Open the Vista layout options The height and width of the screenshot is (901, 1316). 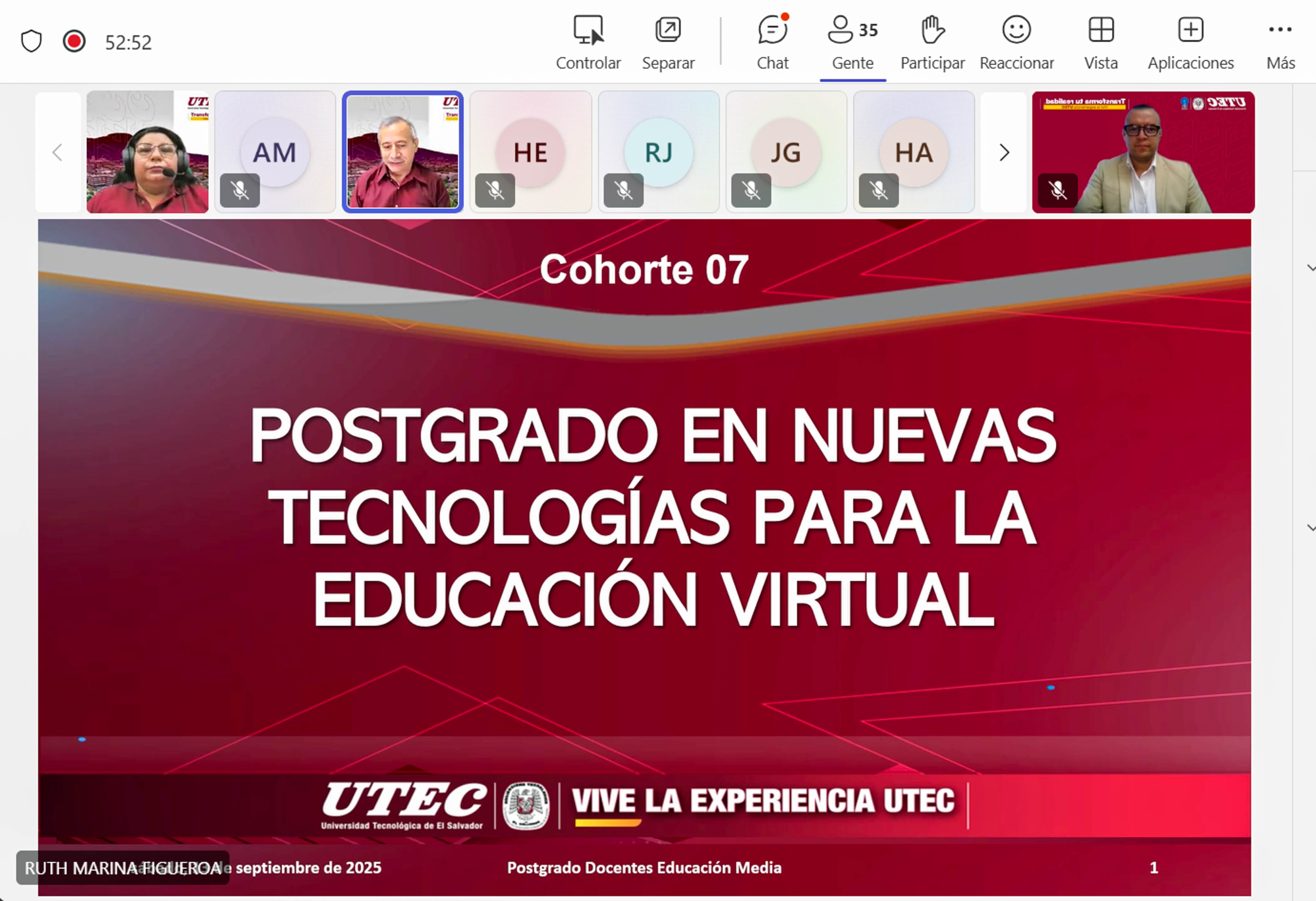[1101, 42]
